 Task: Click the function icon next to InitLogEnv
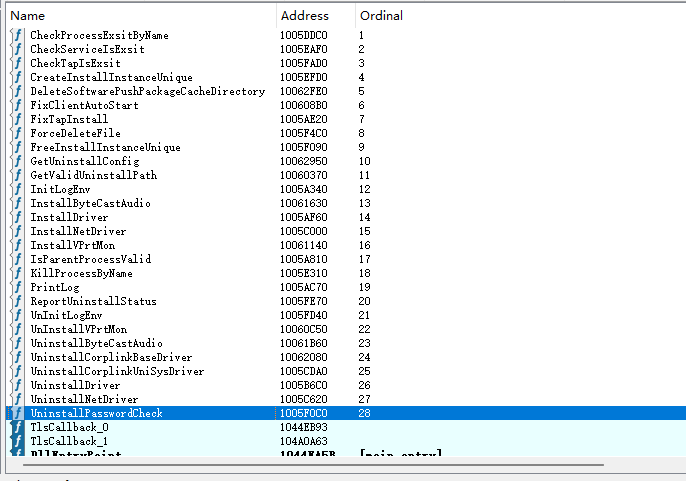(x=16, y=189)
